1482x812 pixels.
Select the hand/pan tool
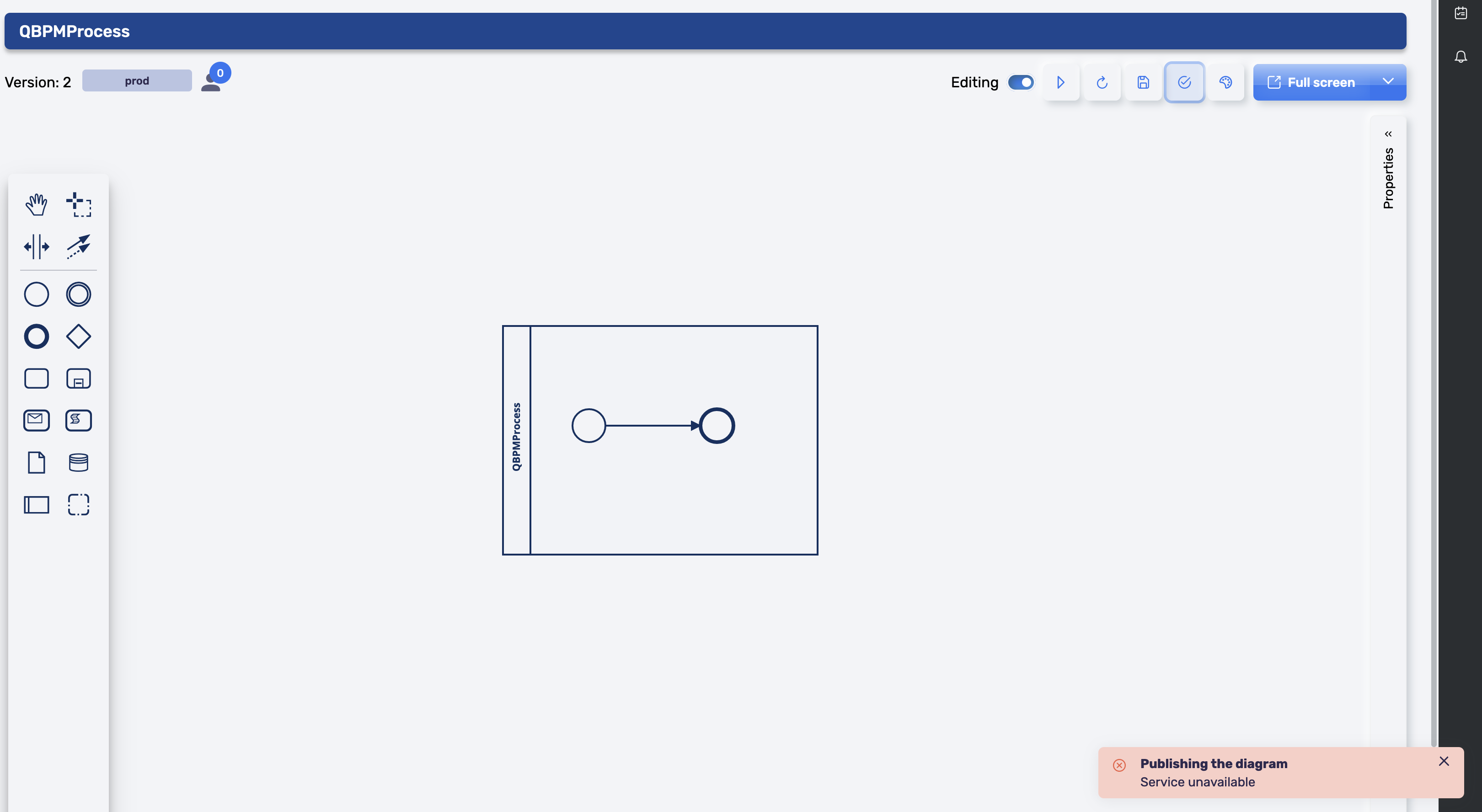(x=36, y=204)
